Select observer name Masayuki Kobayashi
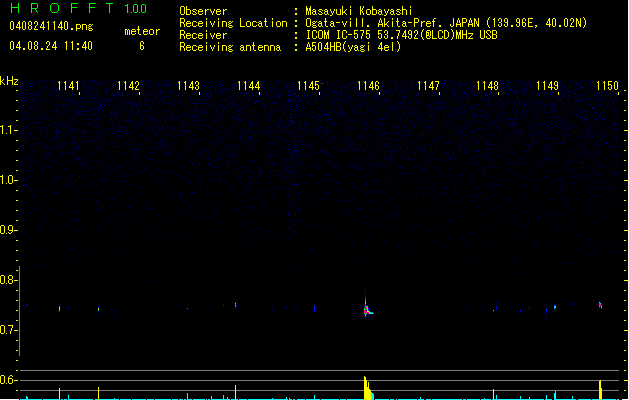Viewport: 629px width, 400px height. pos(359,11)
